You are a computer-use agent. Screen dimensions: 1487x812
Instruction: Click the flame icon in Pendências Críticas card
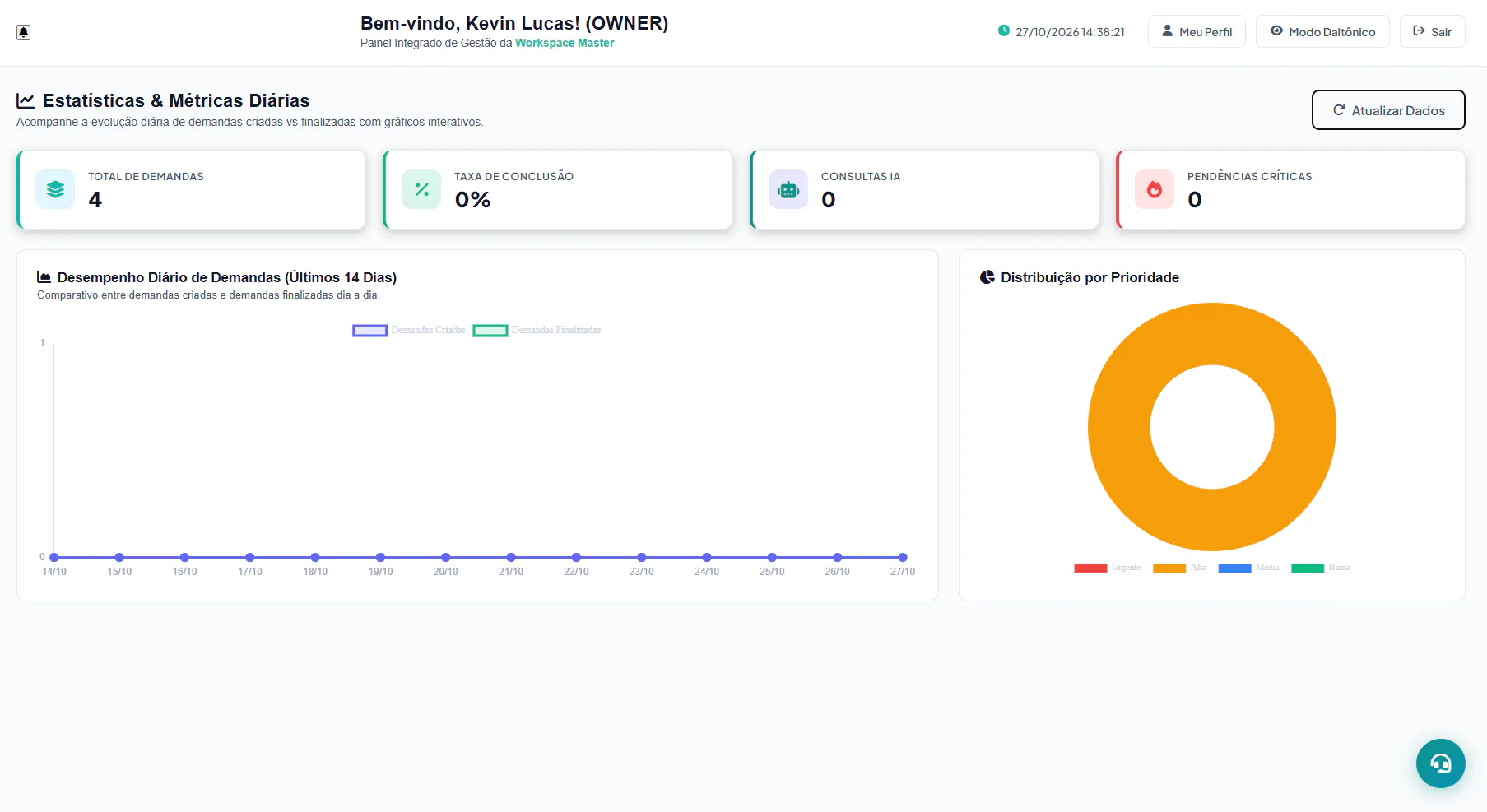click(1155, 189)
